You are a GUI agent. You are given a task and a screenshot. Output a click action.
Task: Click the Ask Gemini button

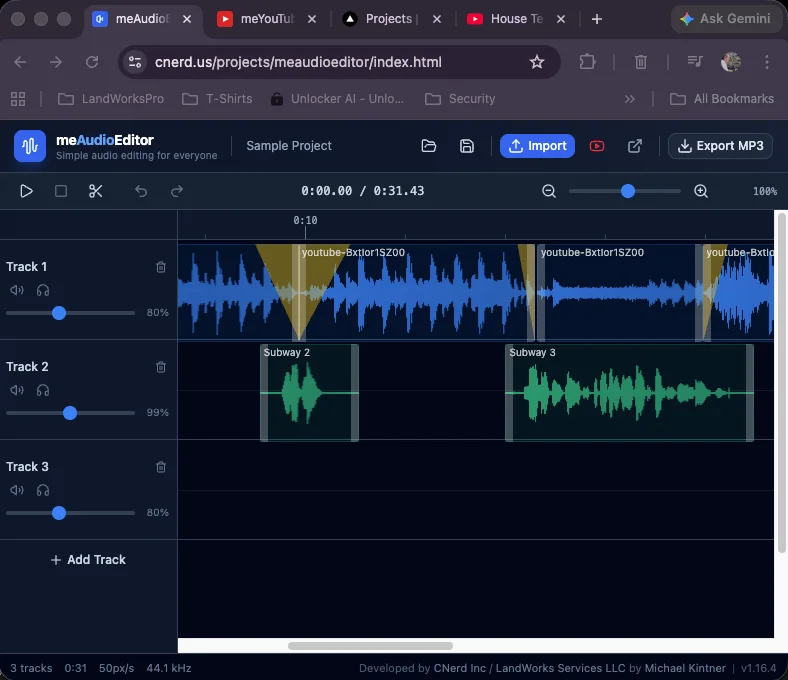(x=725, y=19)
